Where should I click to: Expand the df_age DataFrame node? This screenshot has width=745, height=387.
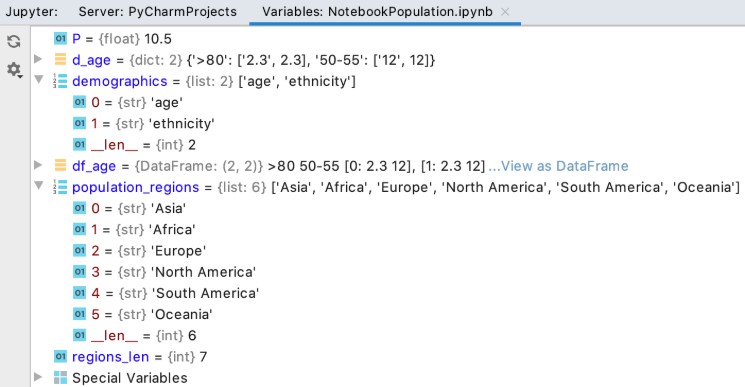pos(38,165)
